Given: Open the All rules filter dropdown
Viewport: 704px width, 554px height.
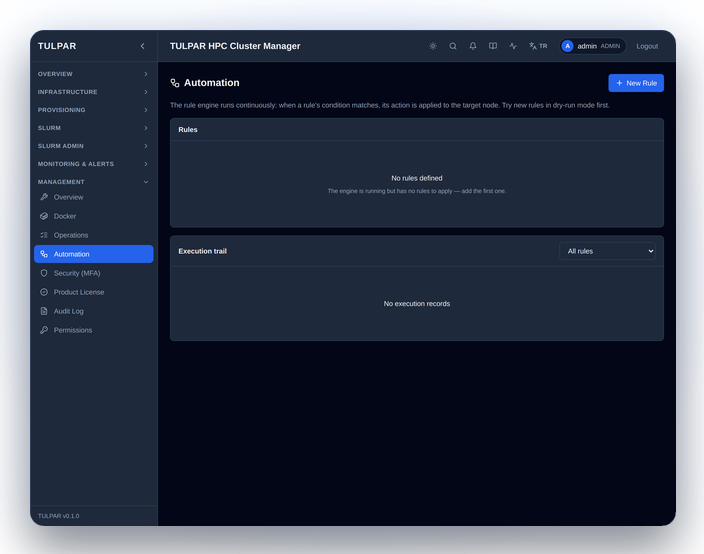Looking at the screenshot, I should tap(607, 251).
